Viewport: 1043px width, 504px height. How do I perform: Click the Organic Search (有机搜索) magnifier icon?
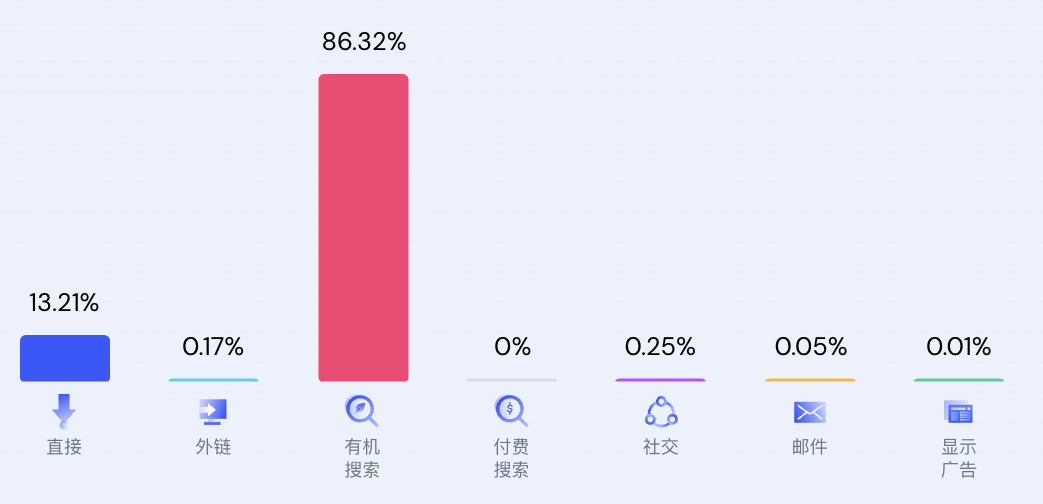362,411
